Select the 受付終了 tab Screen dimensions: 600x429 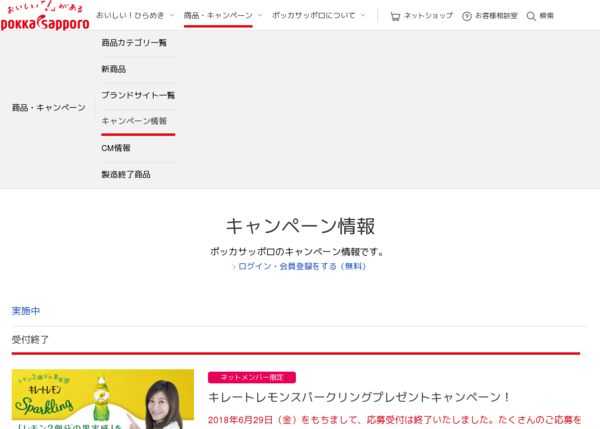[x=30, y=339]
